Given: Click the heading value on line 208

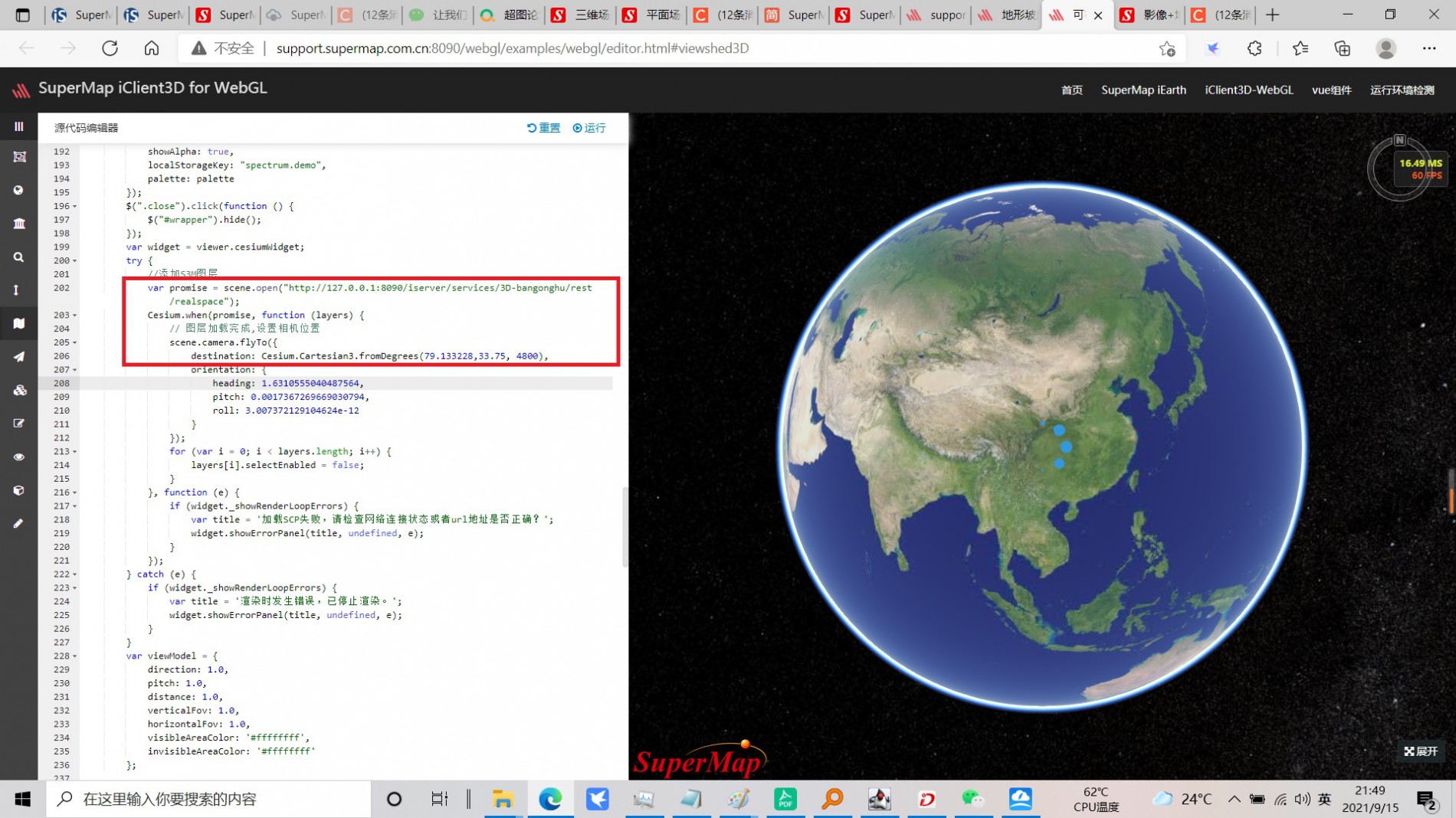Looking at the screenshot, I should pyautogui.click(x=310, y=383).
